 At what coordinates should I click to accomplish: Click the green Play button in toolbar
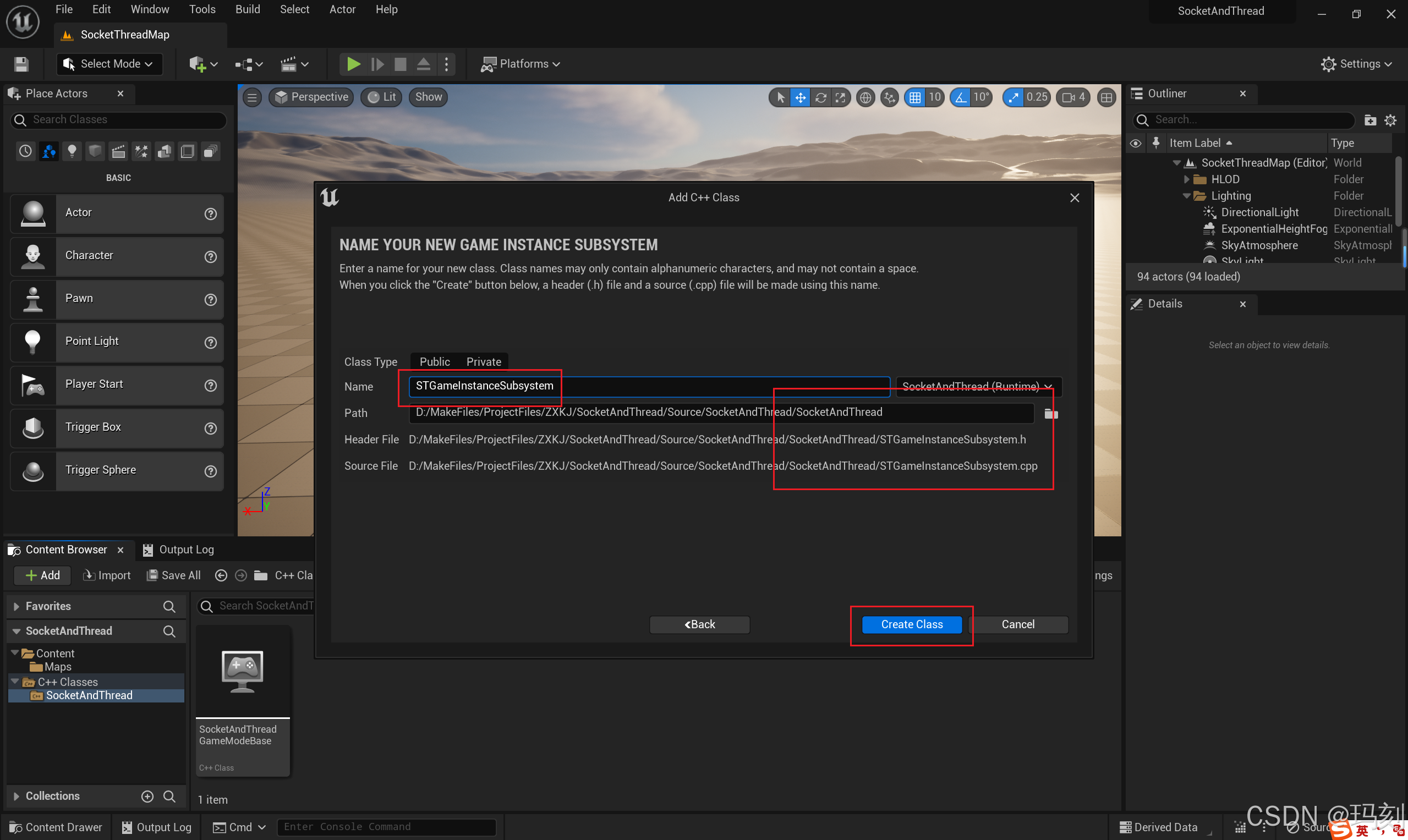click(353, 64)
